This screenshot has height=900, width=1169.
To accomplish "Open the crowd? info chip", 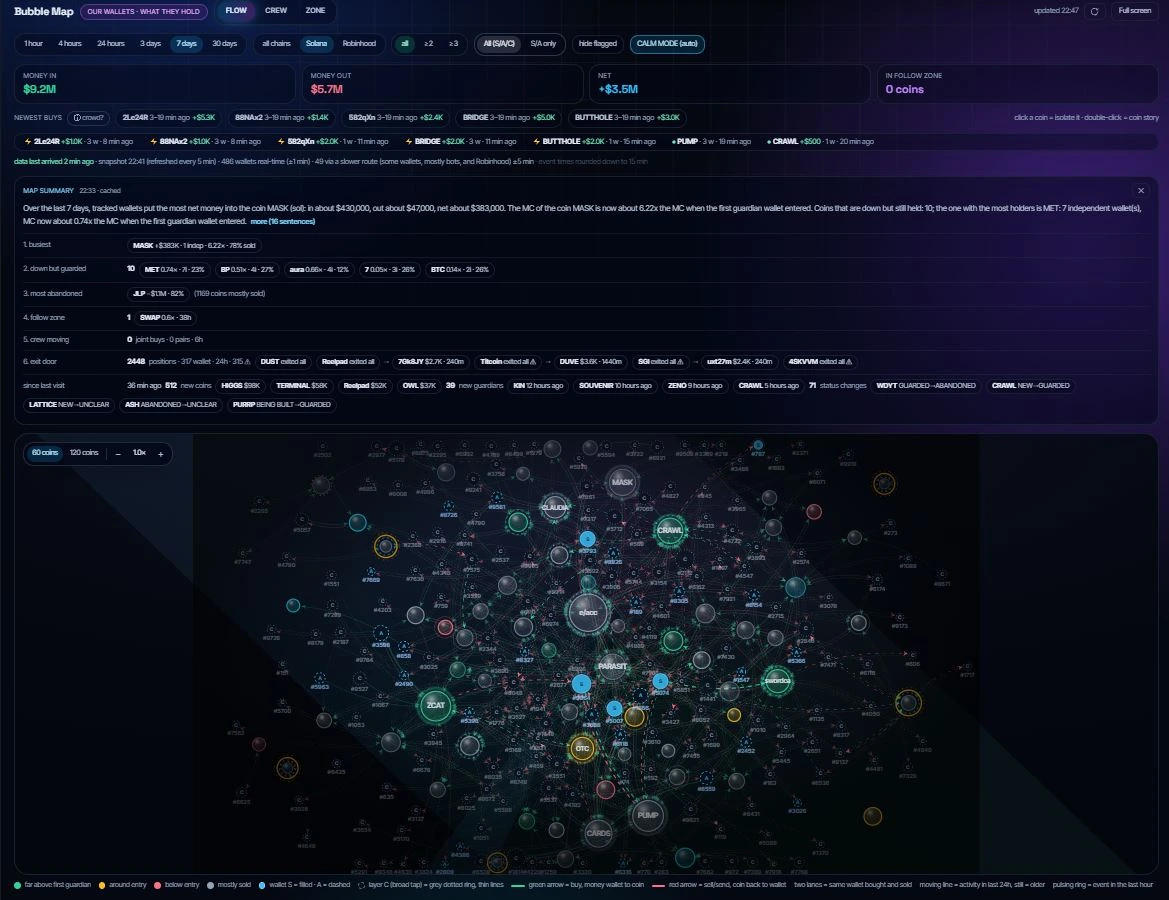I will [x=89, y=118].
